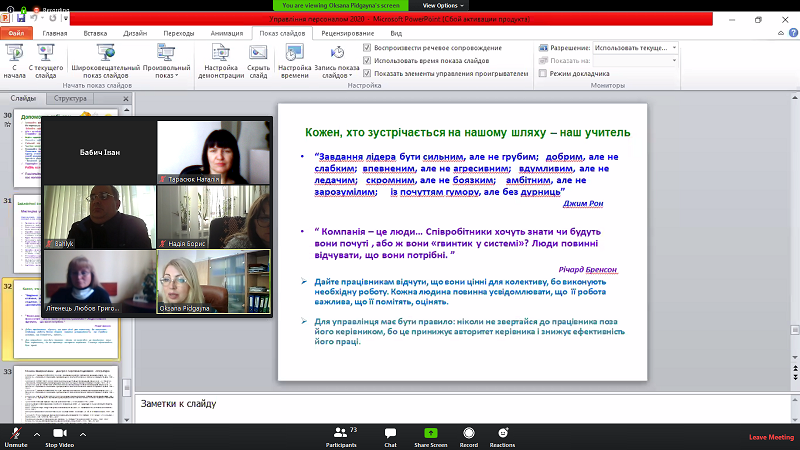Enable 'Режим докладчика' presenter mode checkbox
Screen dimensions: 800x450
tap(541, 73)
